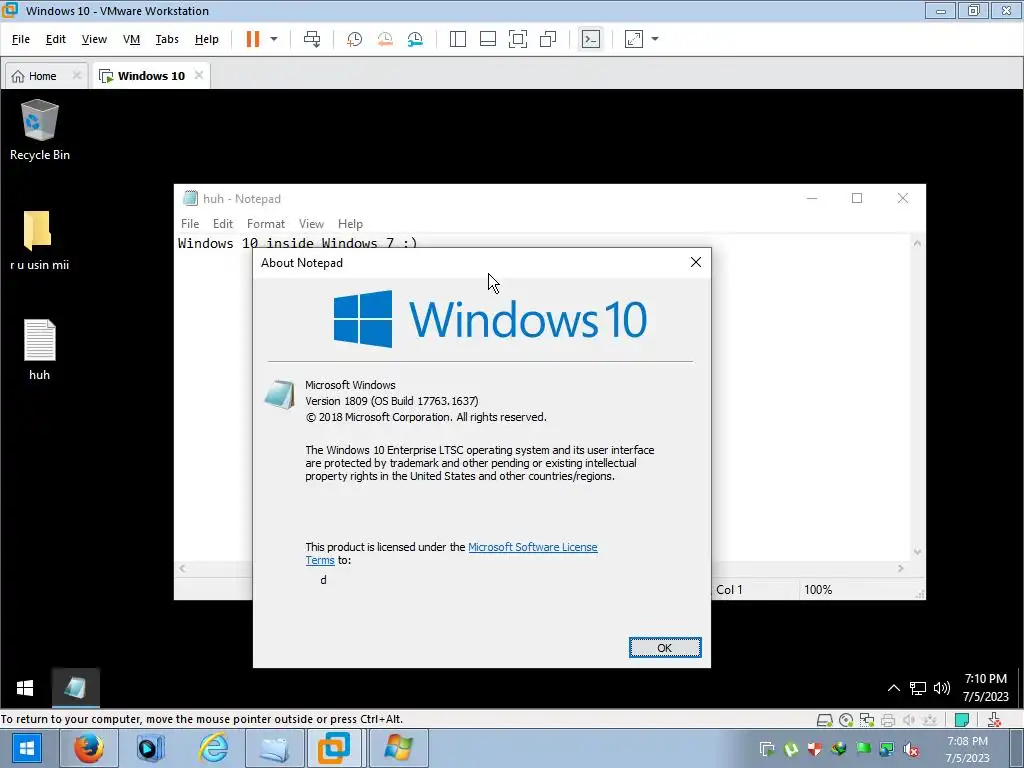Send Ctrl+Alt+Del to the virtual machine

point(312,39)
